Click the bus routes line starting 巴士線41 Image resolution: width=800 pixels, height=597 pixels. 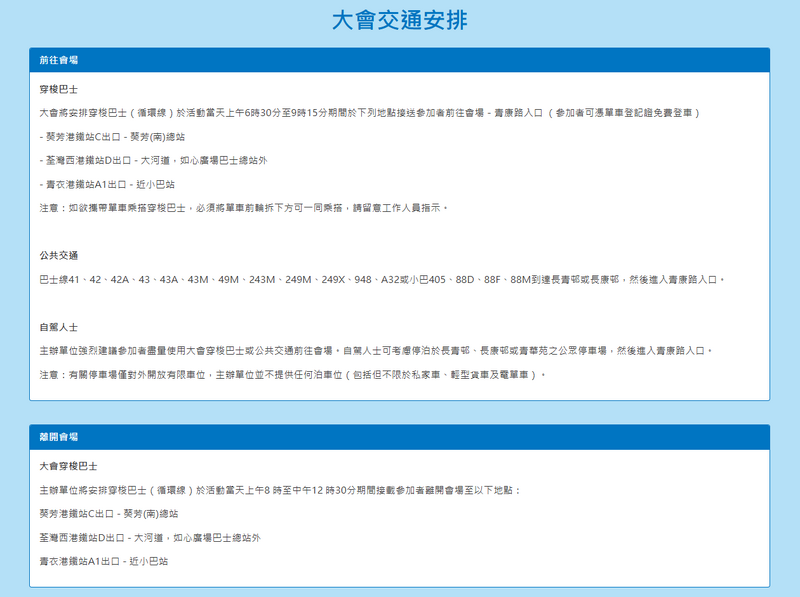[x=381, y=279]
